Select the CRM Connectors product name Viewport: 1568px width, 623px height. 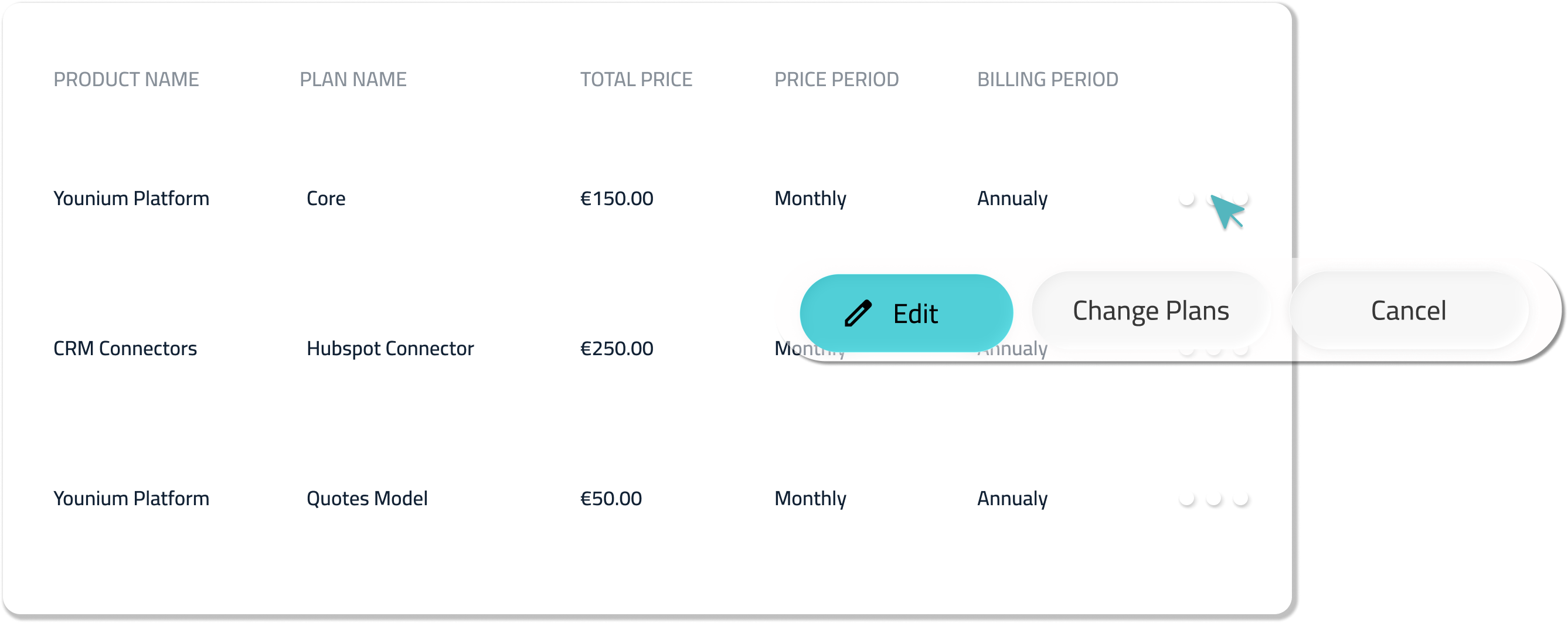[x=125, y=349]
